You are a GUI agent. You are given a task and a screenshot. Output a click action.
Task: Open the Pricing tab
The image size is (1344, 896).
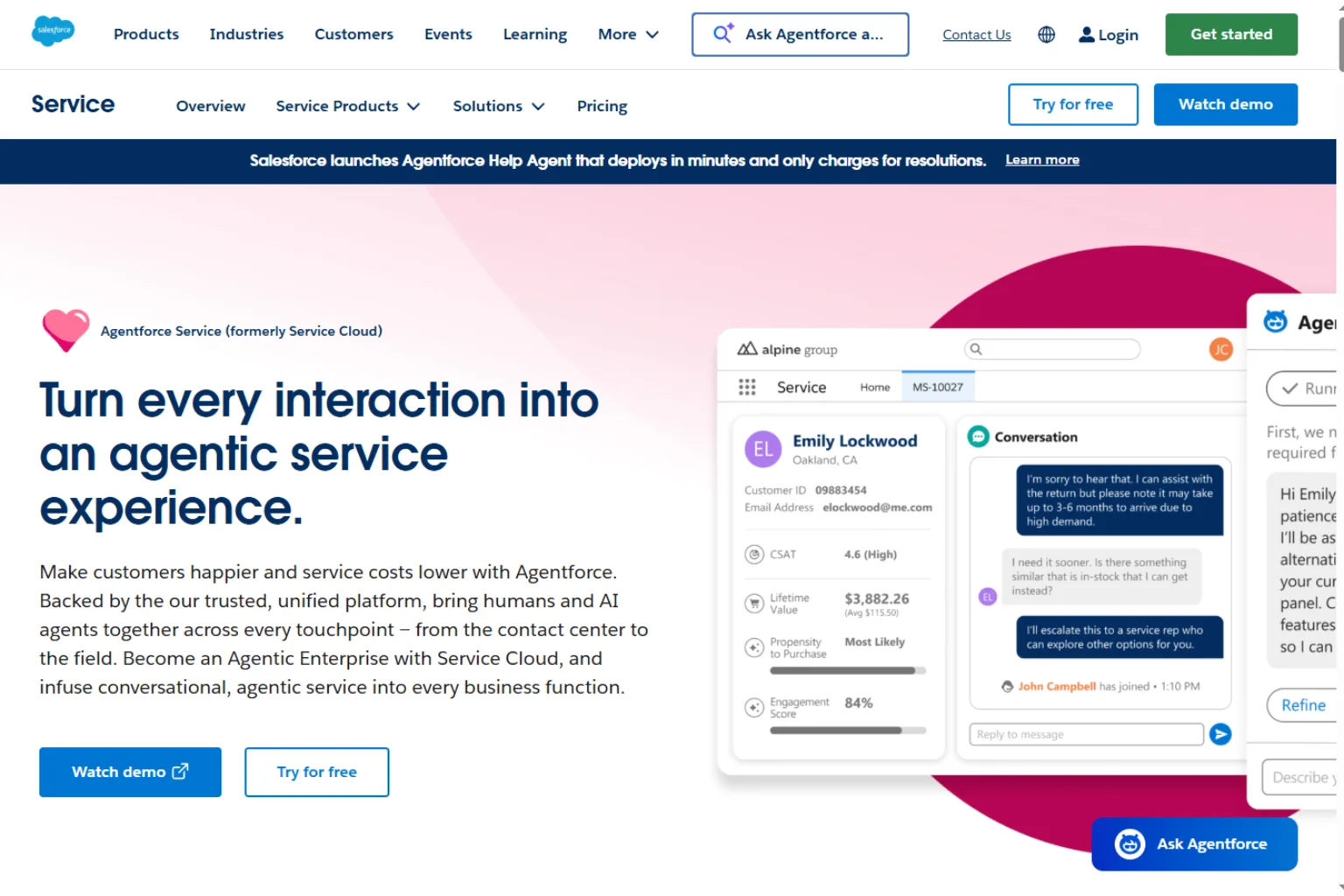pyautogui.click(x=602, y=106)
